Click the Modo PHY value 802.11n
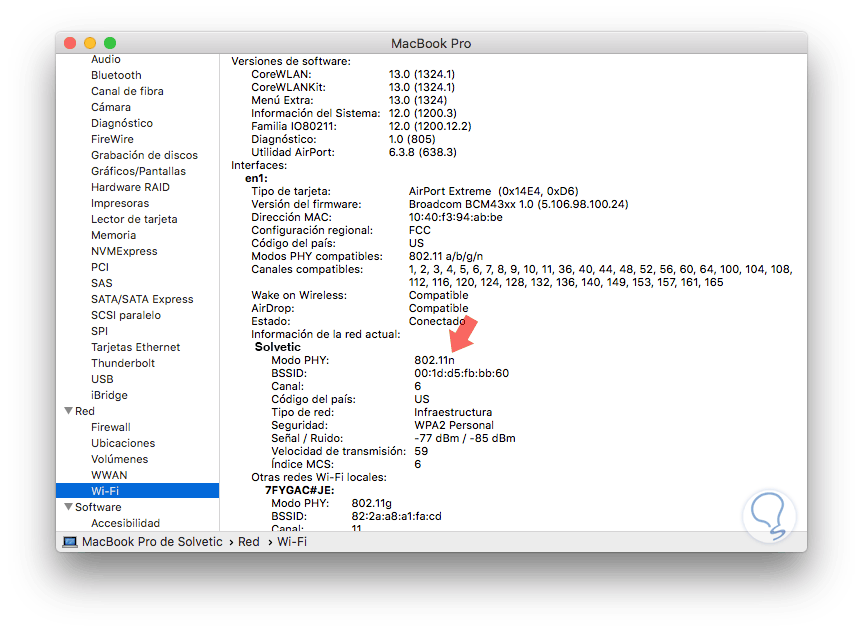 434,360
